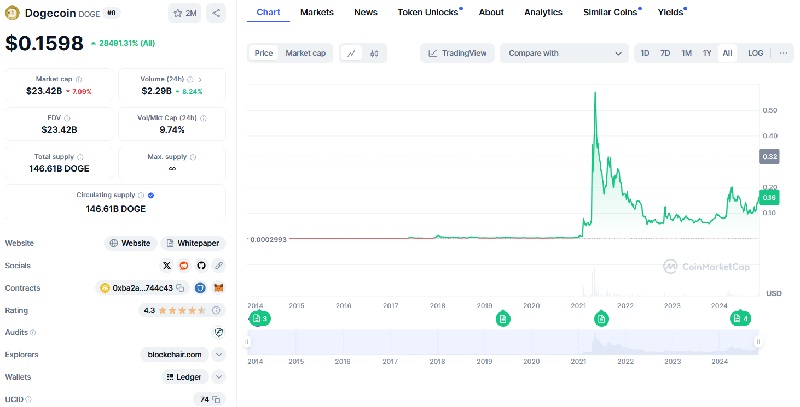Open the About tab
The image size is (800, 407).
[491, 12]
